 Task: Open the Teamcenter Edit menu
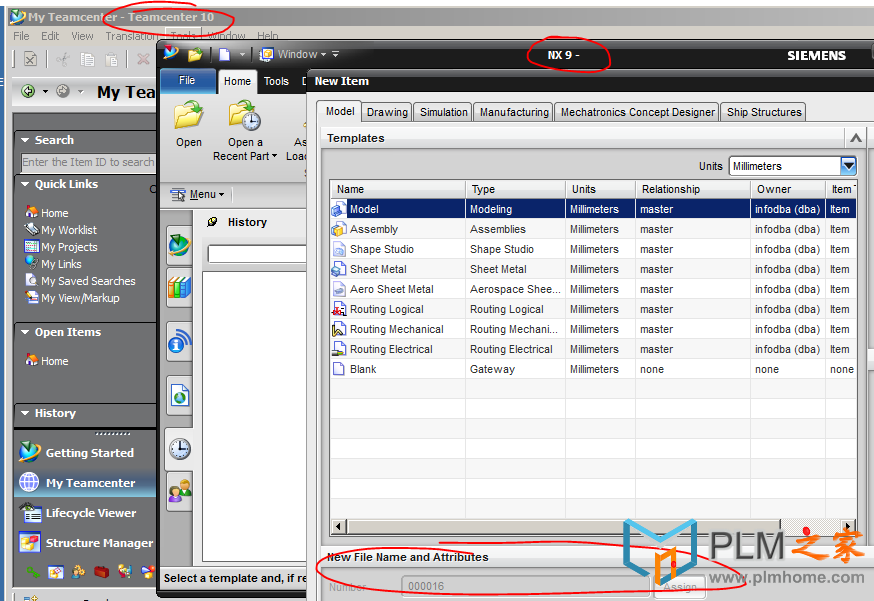[x=50, y=36]
